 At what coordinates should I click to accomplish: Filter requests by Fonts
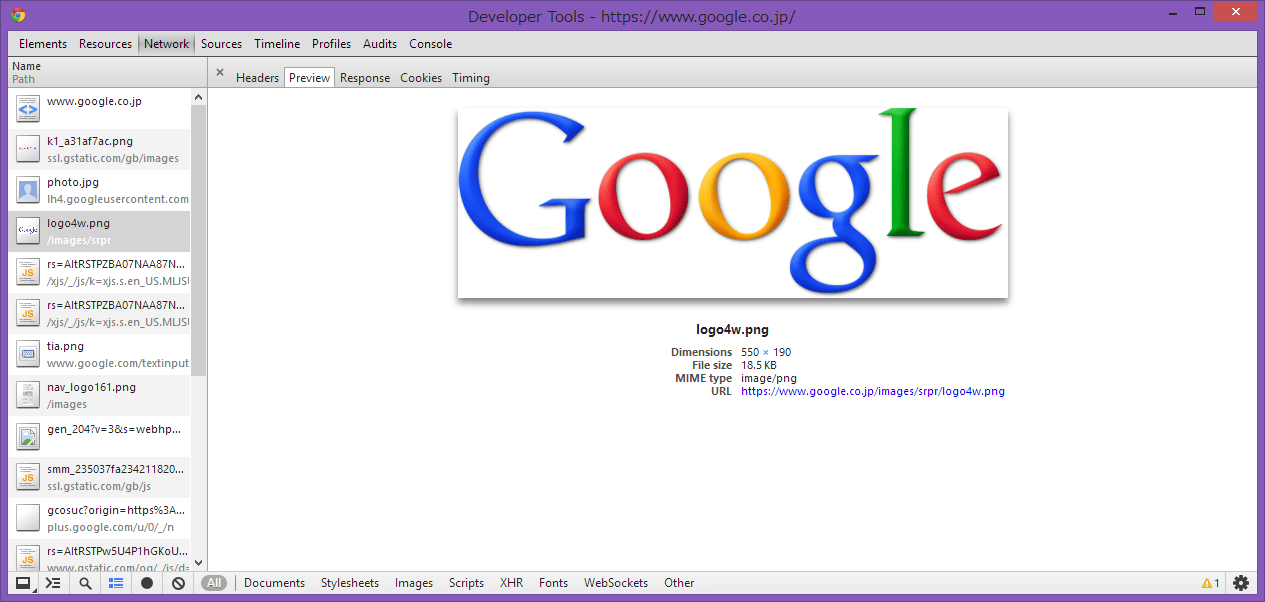pyautogui.click(x=553, y=583)
